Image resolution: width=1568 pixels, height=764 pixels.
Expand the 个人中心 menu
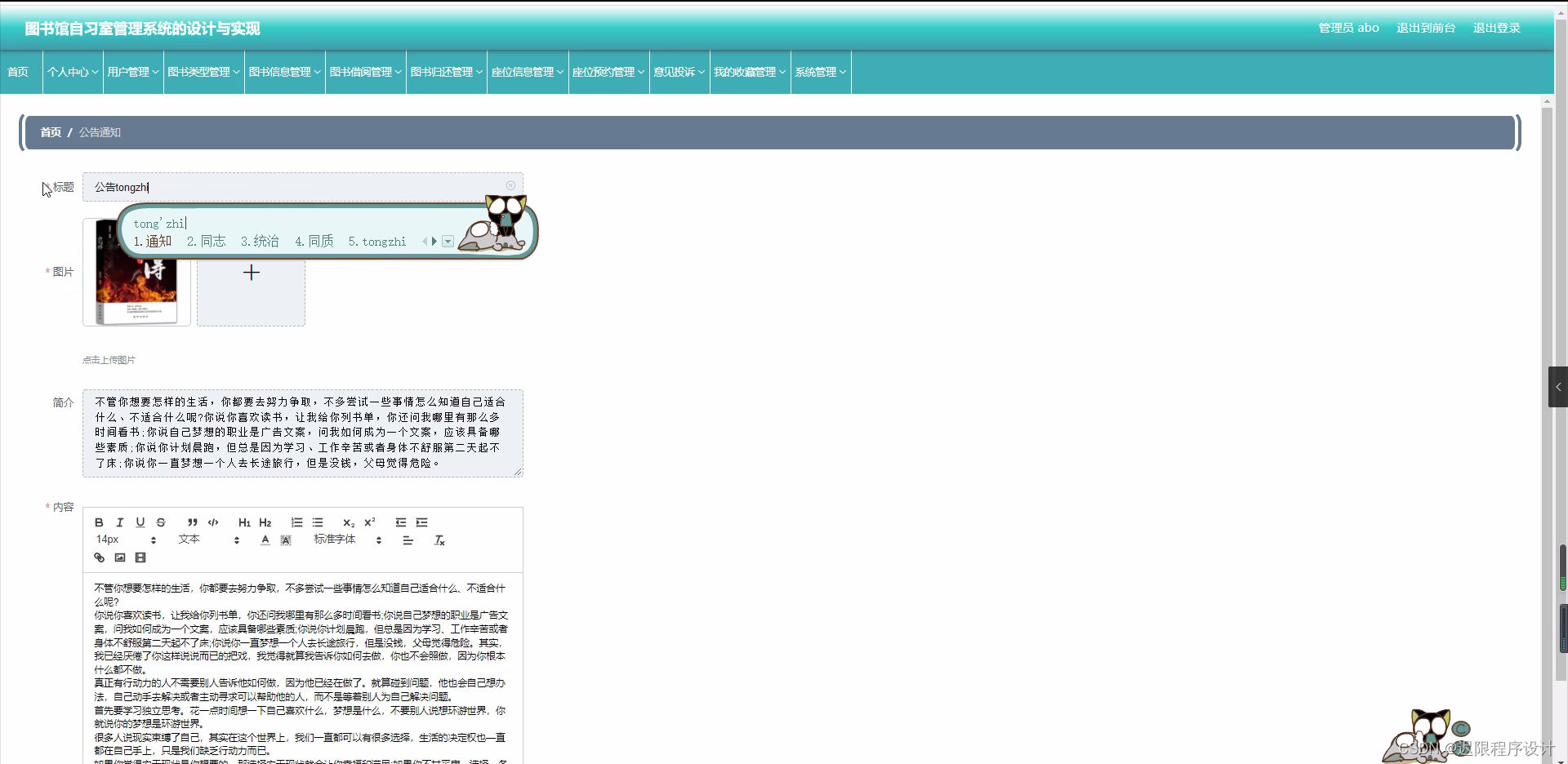(x=73, y=72)
